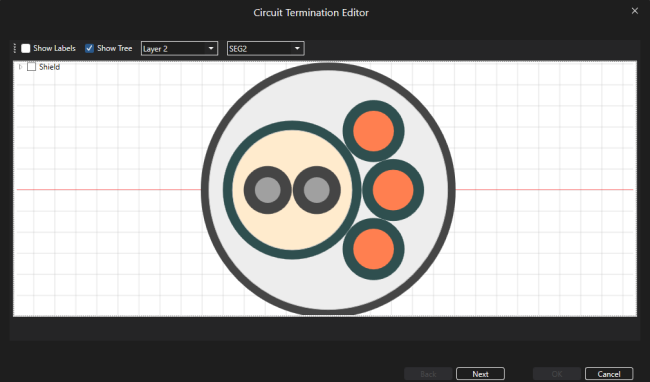
Task: Click the Show Tree text label
Action: pos(114,48)
